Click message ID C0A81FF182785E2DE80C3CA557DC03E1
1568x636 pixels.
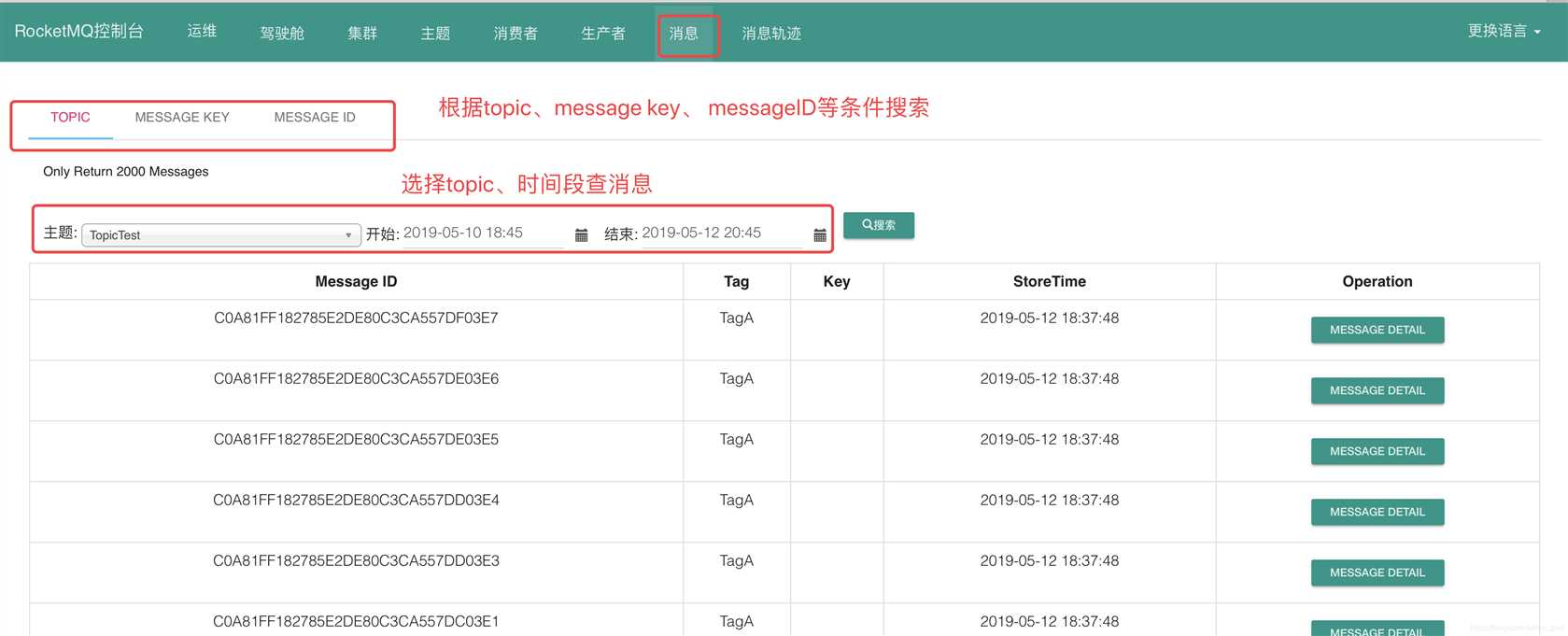click(356, 622)
